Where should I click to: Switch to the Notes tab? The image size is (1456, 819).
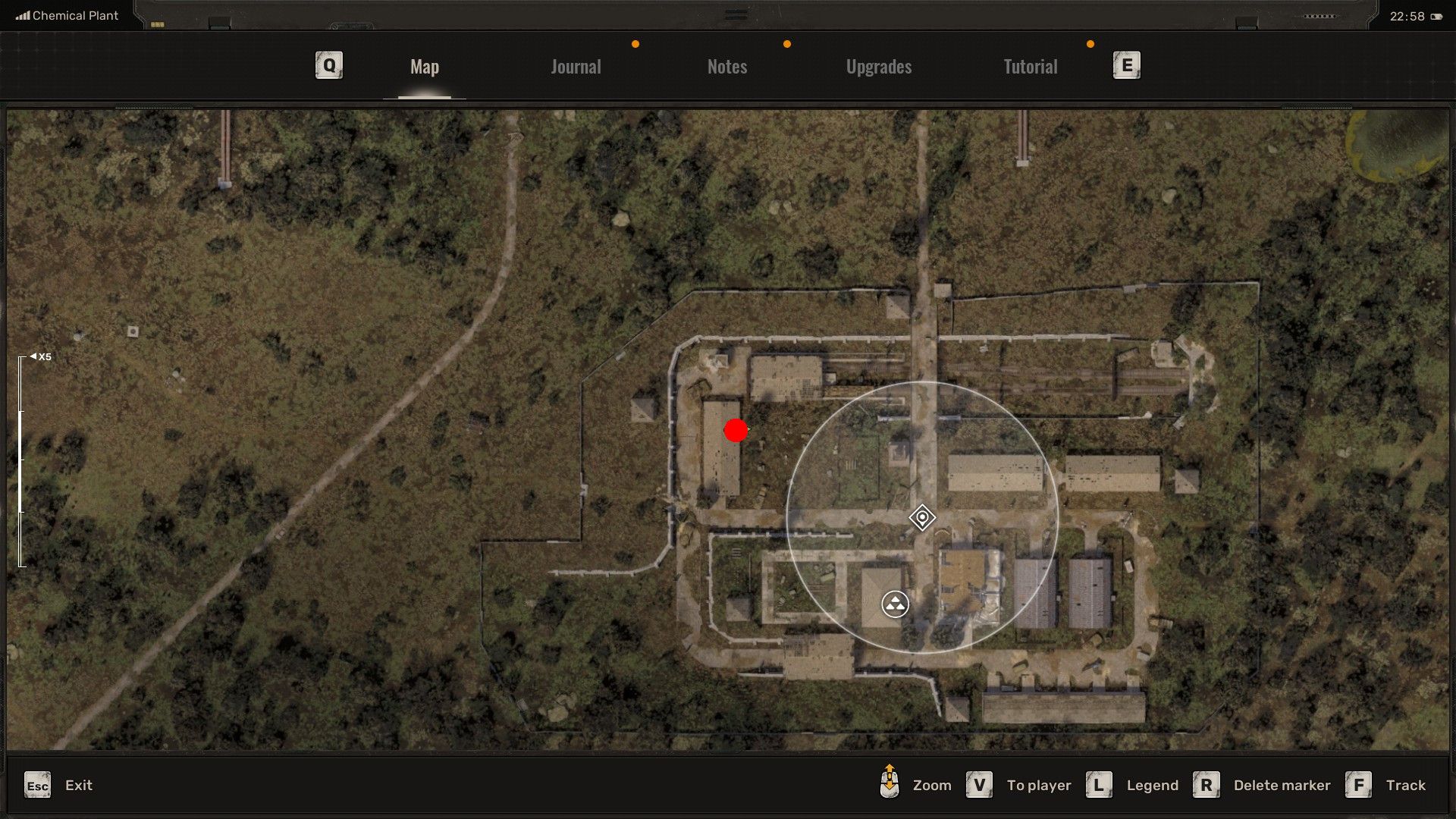(x=727, y=67)
